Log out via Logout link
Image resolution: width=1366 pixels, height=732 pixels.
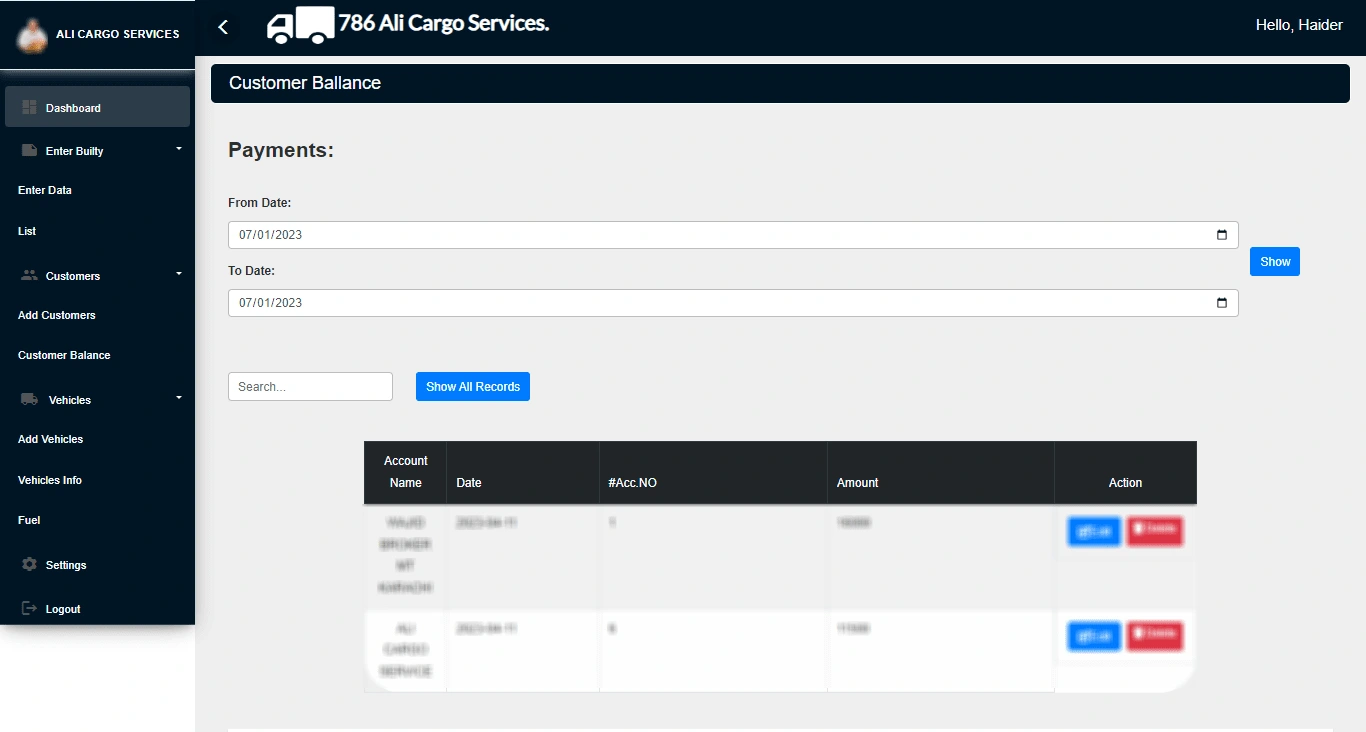(x=63, y=609)
